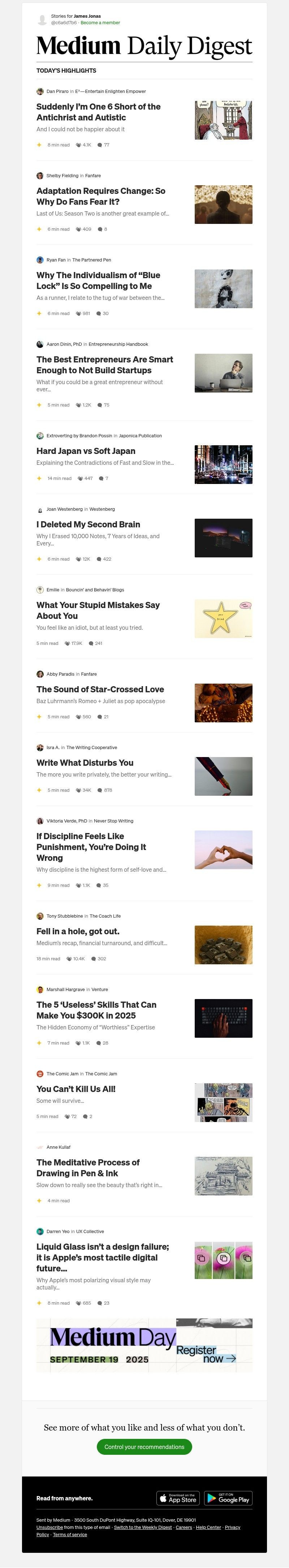Screen dimensions: 289x1568
Task: Open the Google Play download badge
Action: (228, 1498)
